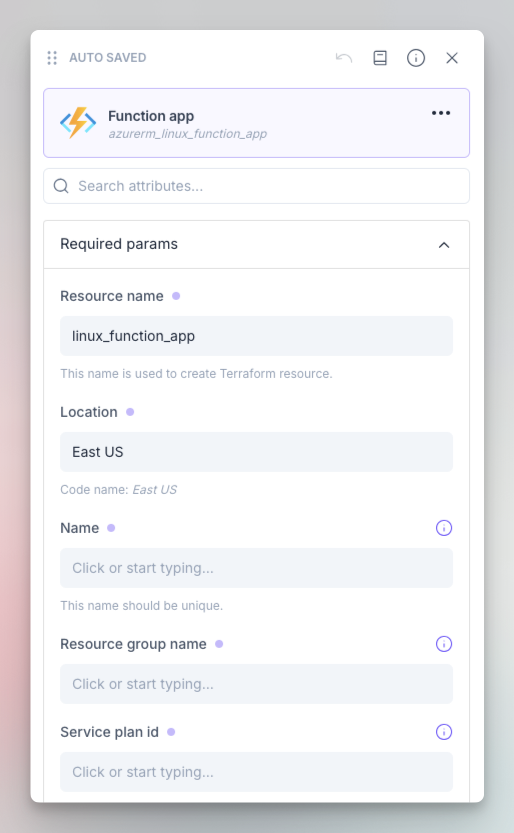Click the Function app resource card
514x833 pixels.
(x=256, y=123)
